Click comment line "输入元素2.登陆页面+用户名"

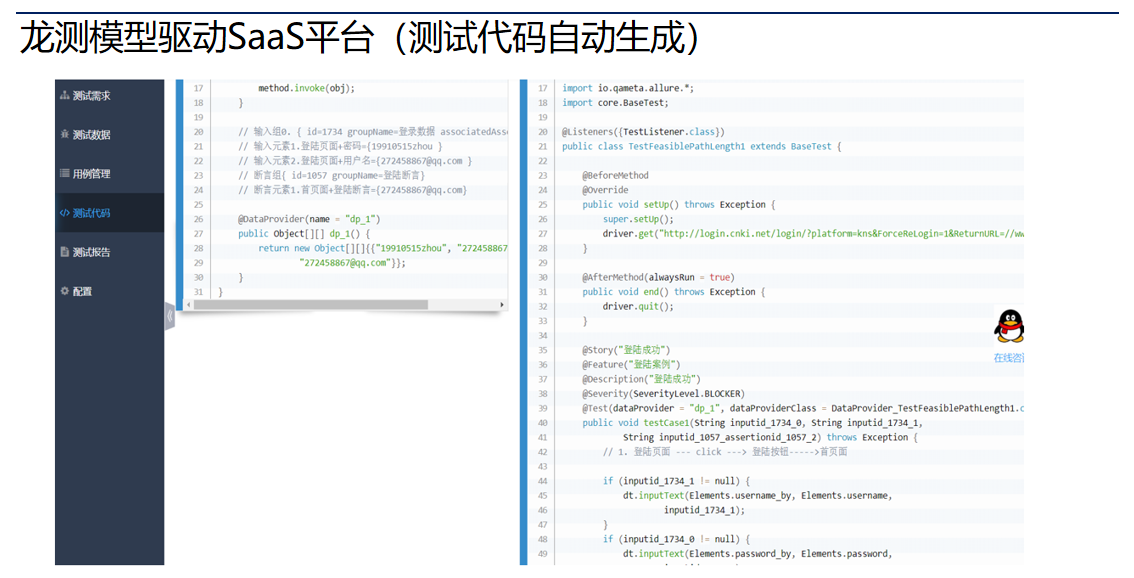point(355,161)
